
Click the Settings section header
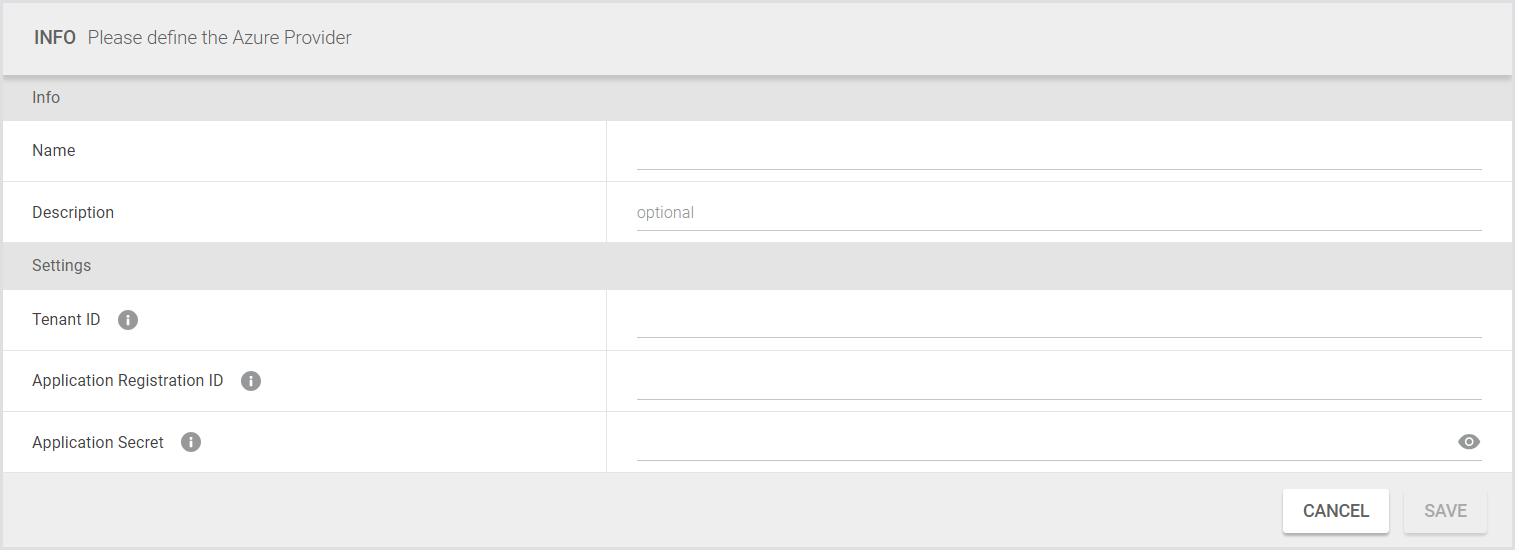(61, 265)
